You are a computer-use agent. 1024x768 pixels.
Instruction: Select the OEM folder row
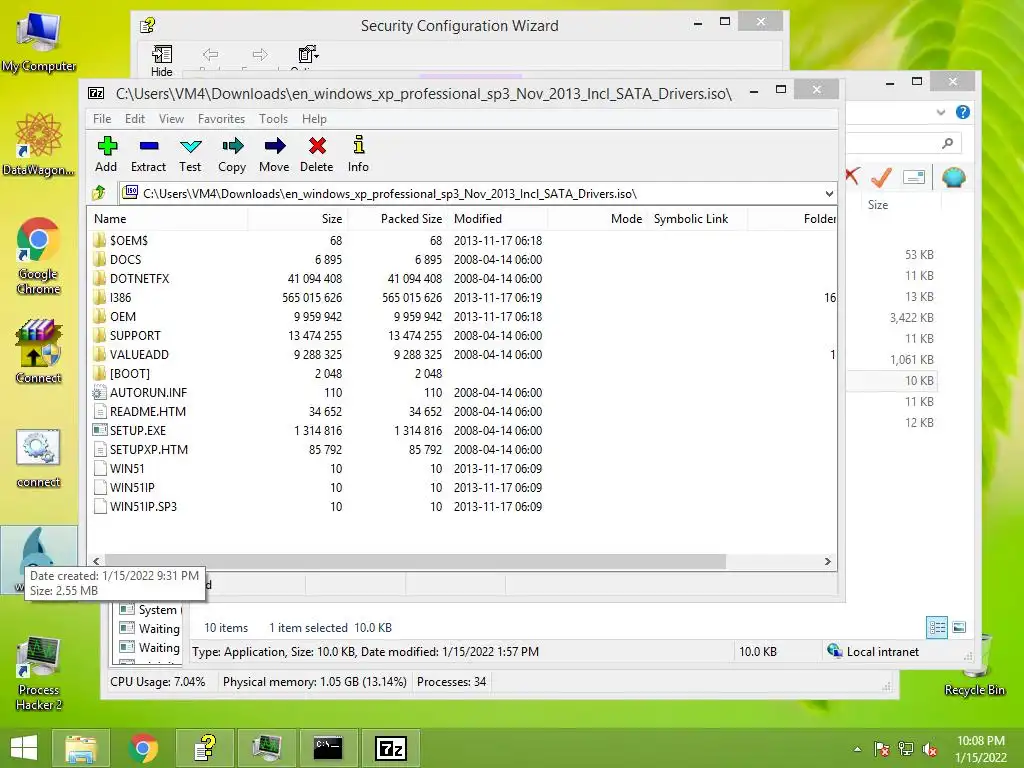462,316
